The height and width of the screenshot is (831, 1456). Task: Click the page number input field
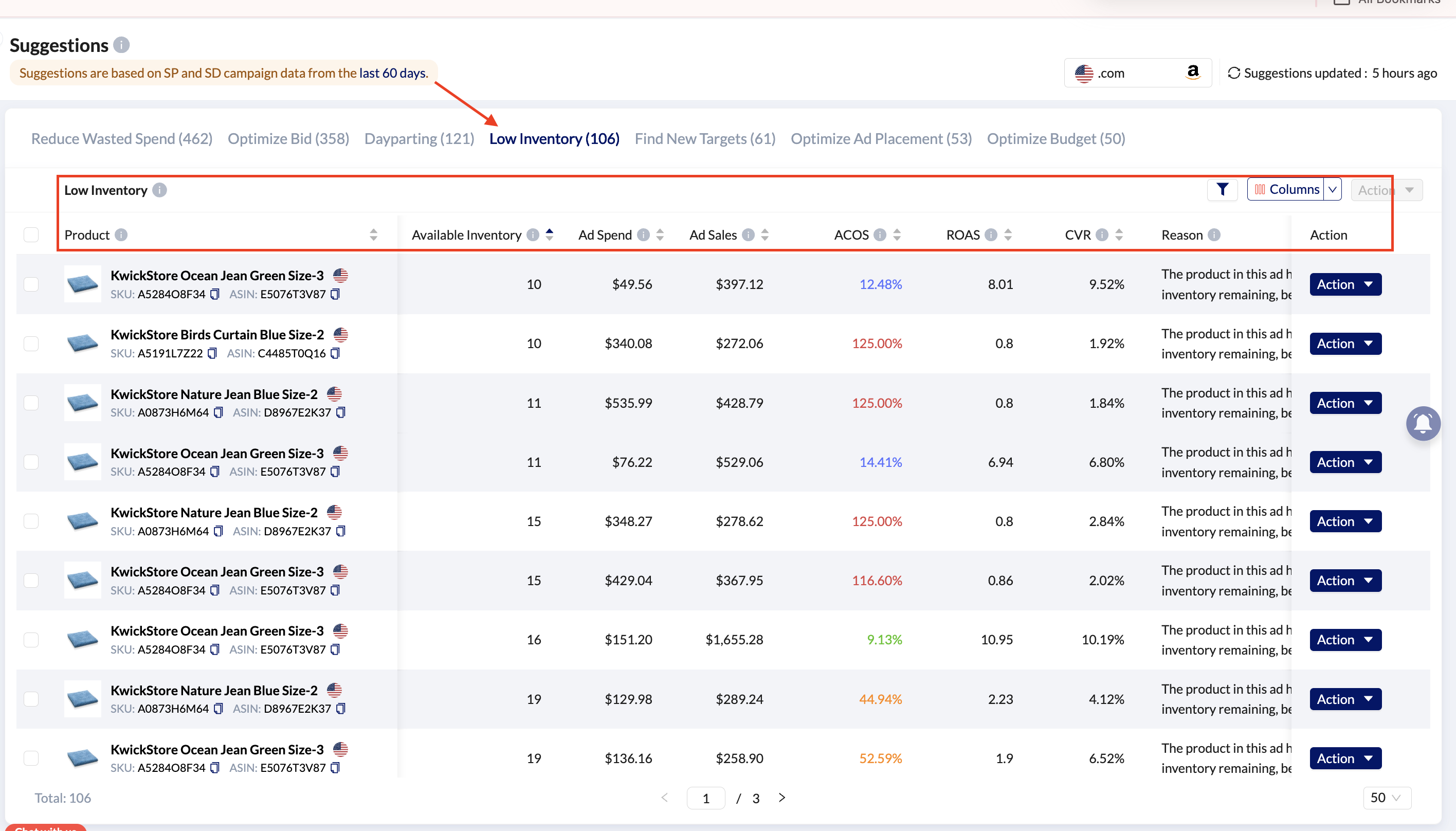coord(705,798)
